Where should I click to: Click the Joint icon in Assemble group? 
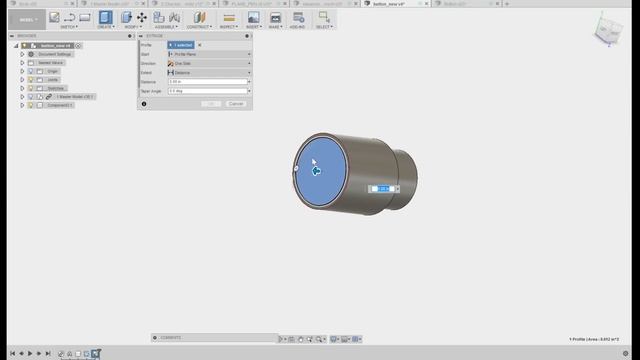174,17
